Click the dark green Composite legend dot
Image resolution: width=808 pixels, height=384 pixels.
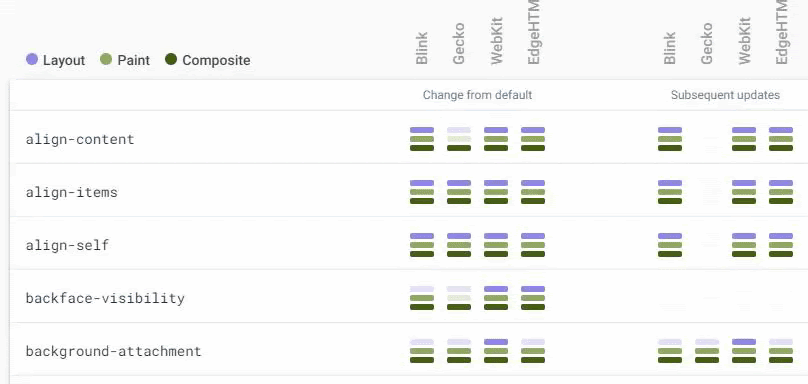(x=171, y=59)
